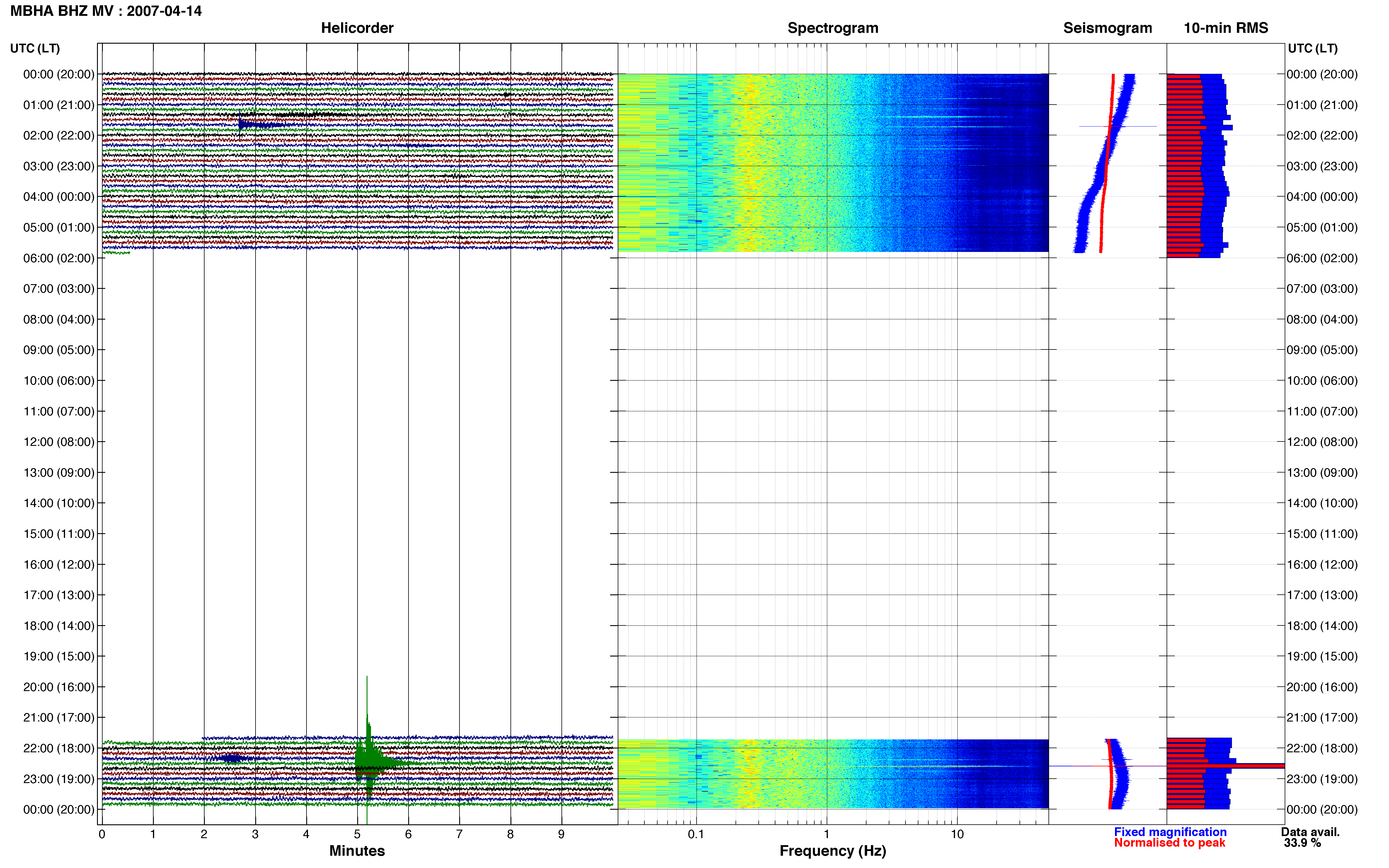Click '07:00 (03:00)' on the right time axis

1322,289
